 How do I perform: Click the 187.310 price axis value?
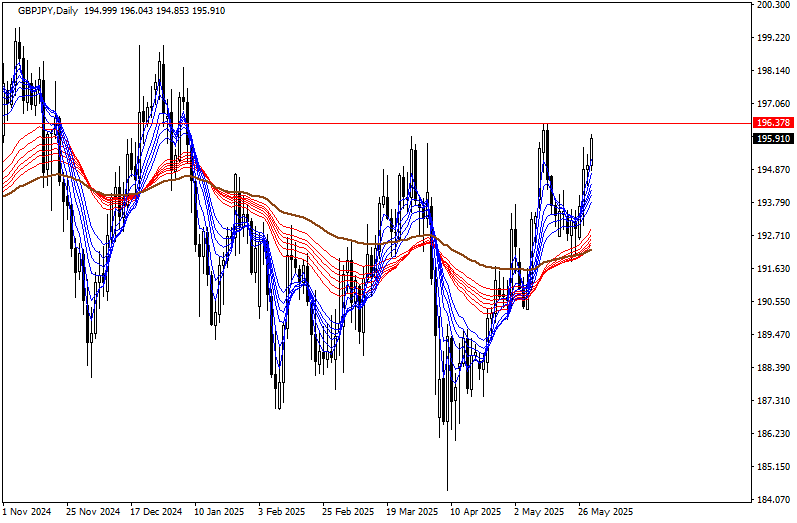[x=774, y=401]
